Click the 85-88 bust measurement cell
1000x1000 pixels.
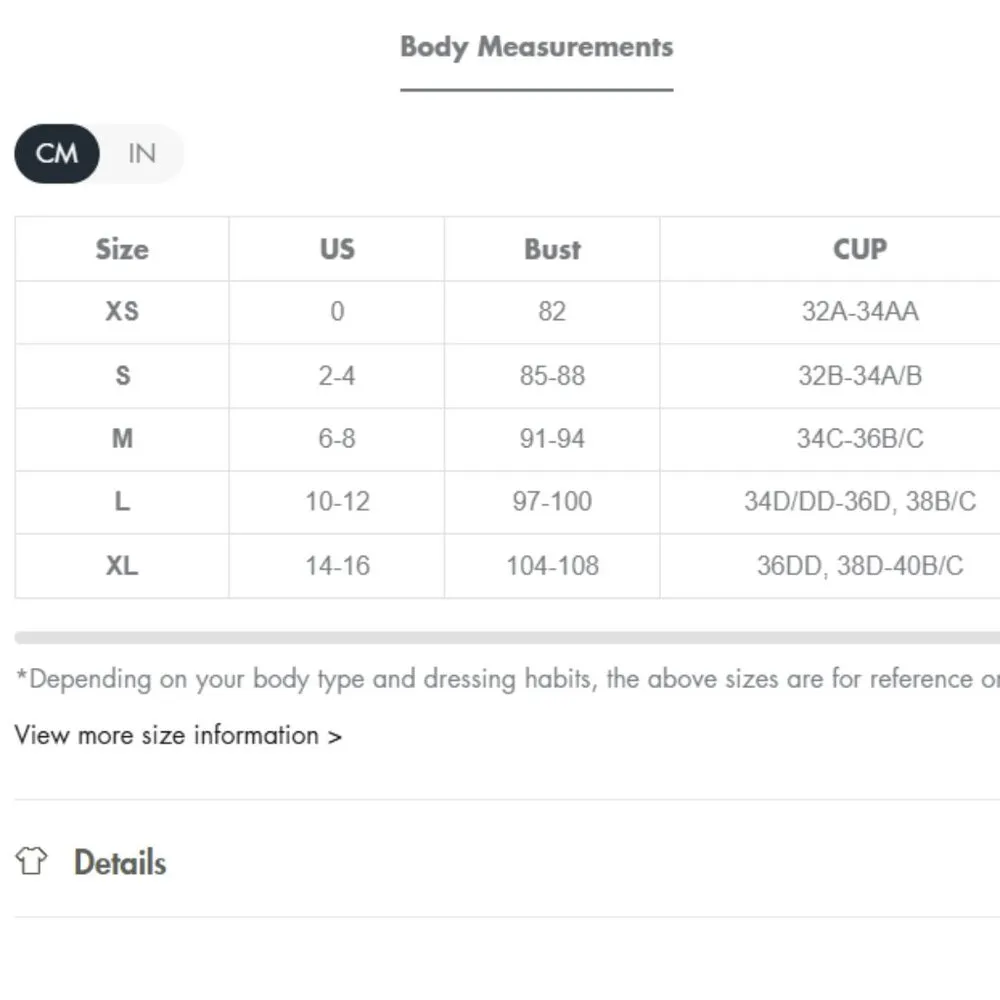tap(552, 376)
